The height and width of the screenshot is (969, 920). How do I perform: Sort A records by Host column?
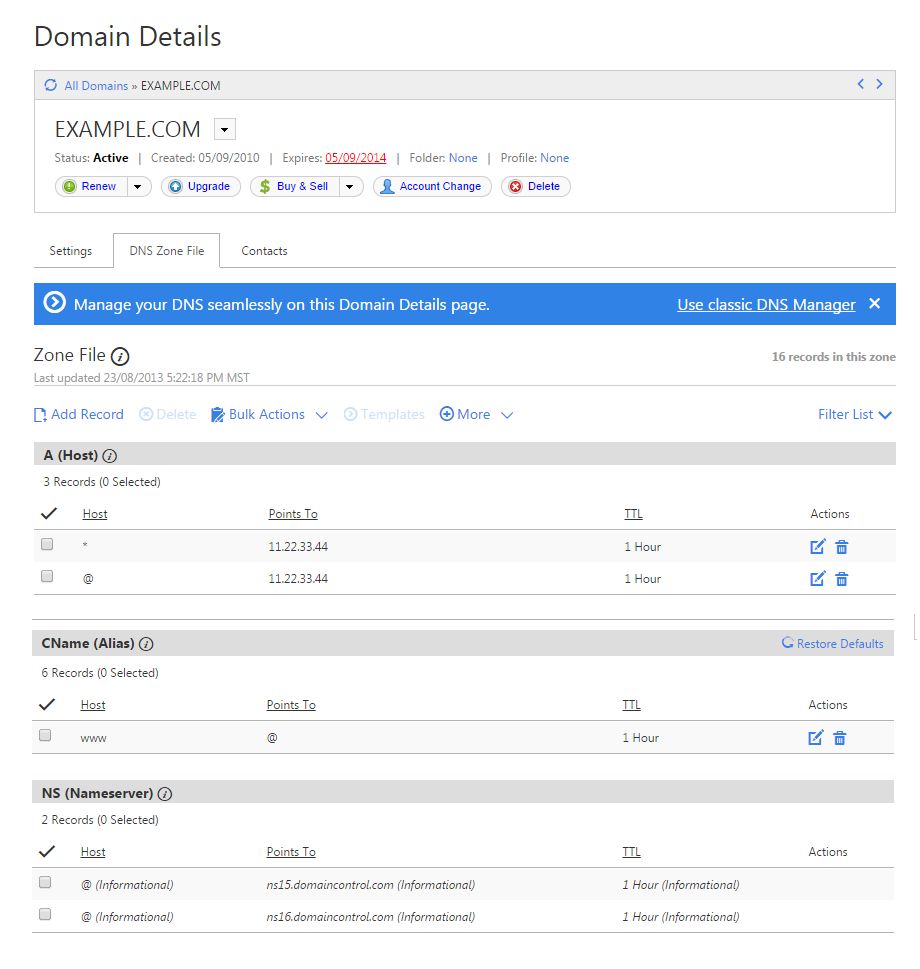point(95,514)
